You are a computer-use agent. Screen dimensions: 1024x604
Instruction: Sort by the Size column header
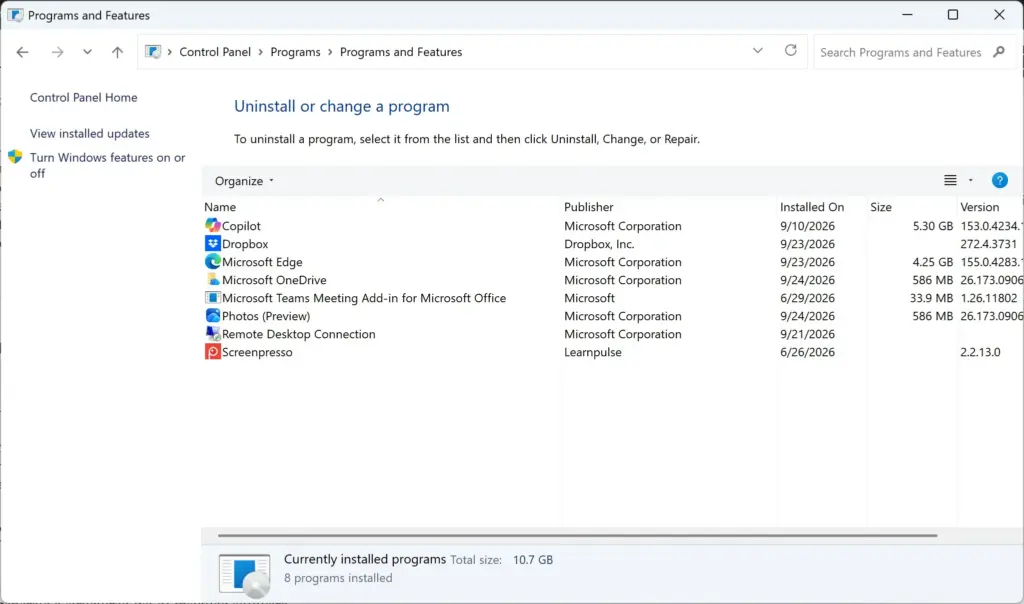point(880,207)
